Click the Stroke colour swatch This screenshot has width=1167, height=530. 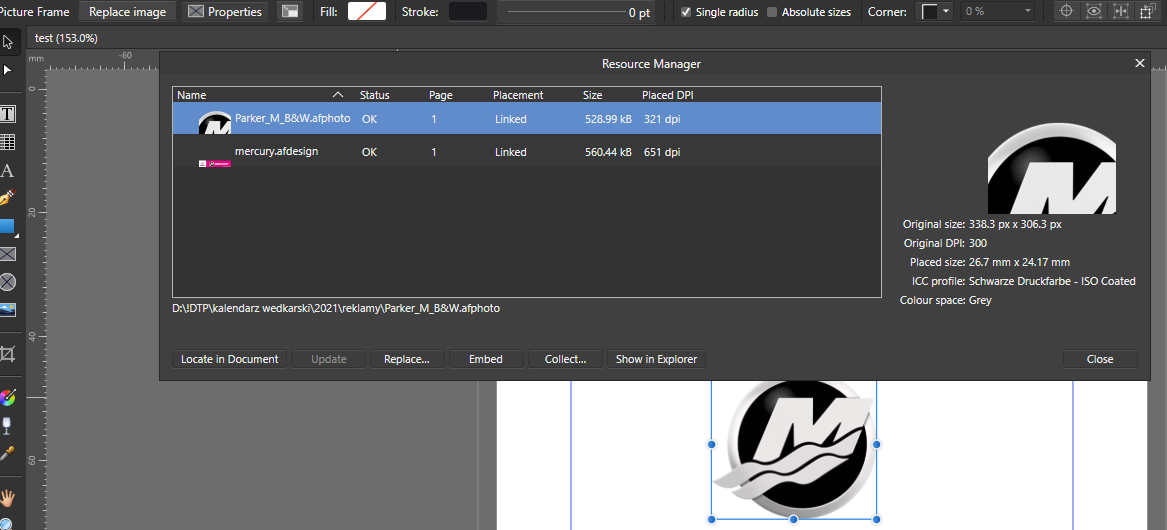point(468,12)
